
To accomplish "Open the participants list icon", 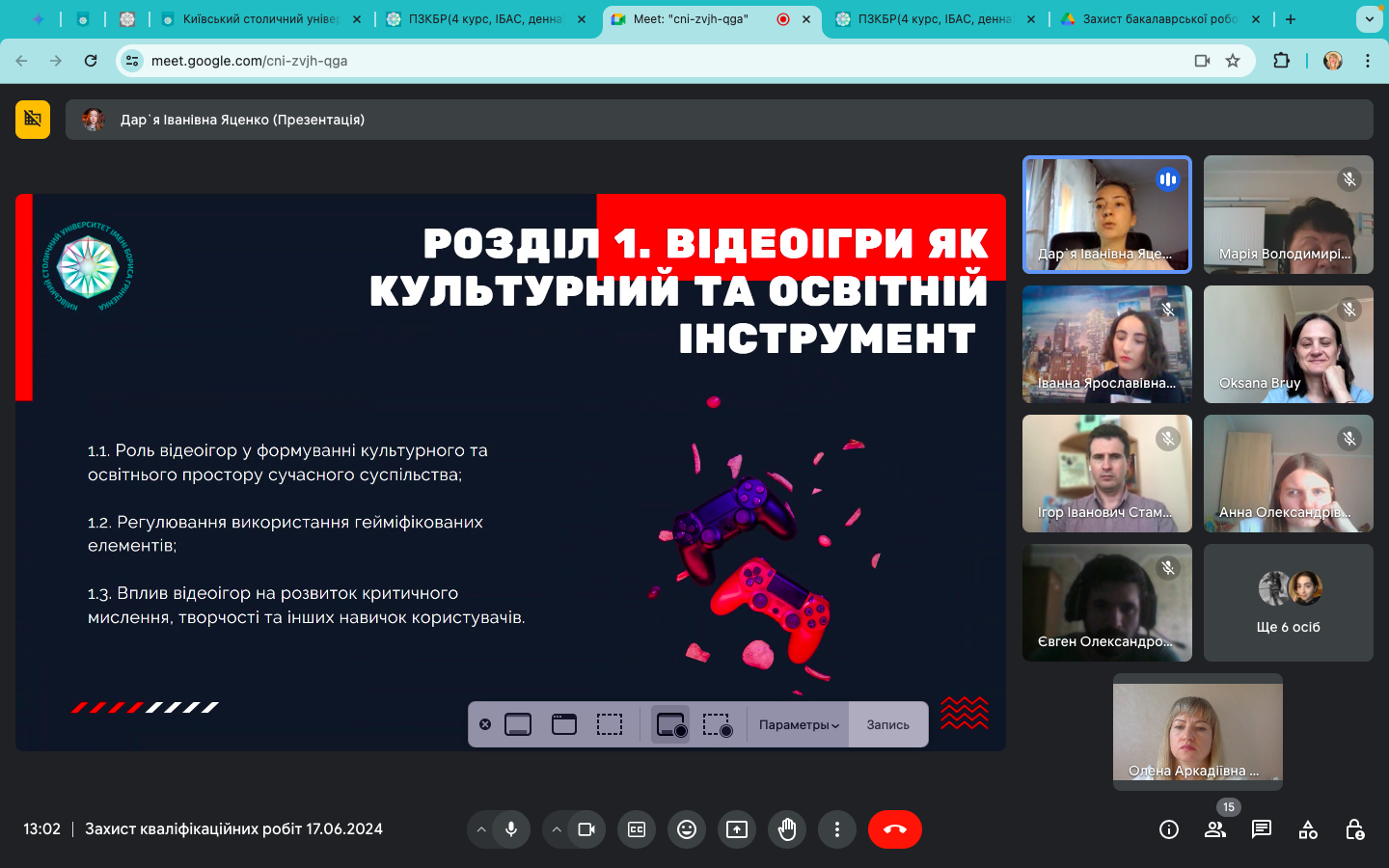I will point(1215,829).
